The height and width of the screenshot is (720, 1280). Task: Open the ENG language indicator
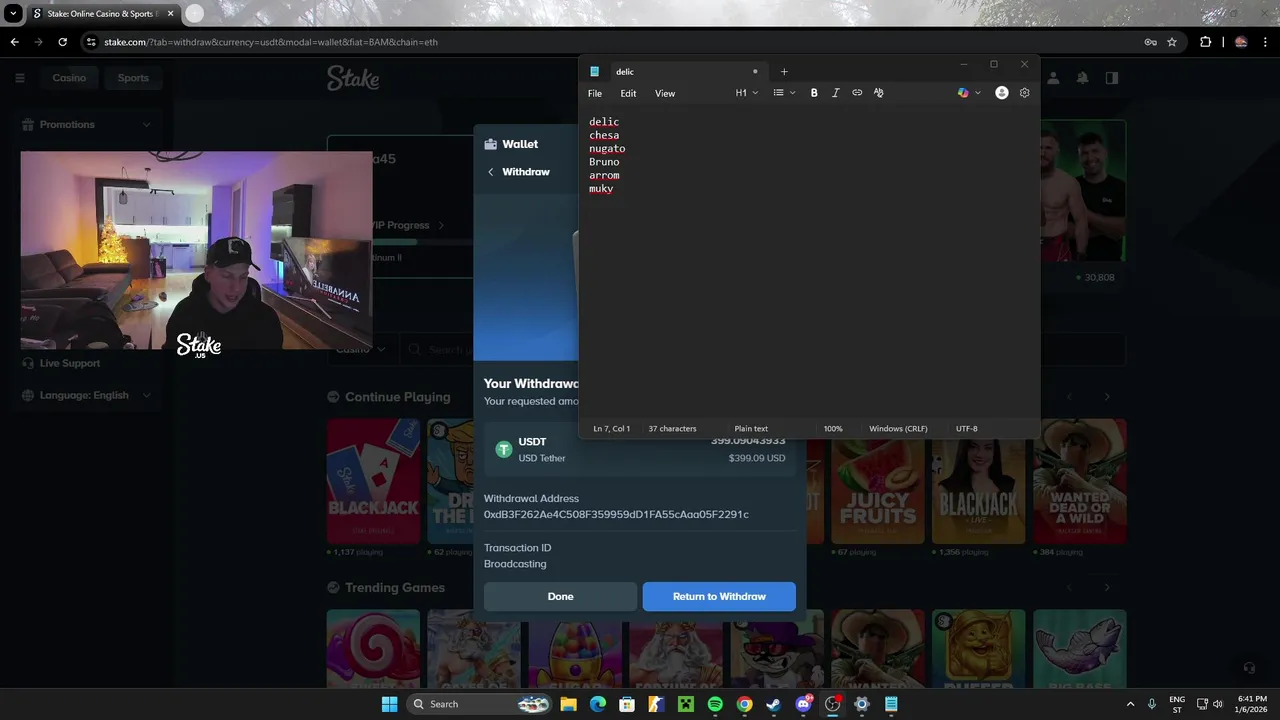1177,704
